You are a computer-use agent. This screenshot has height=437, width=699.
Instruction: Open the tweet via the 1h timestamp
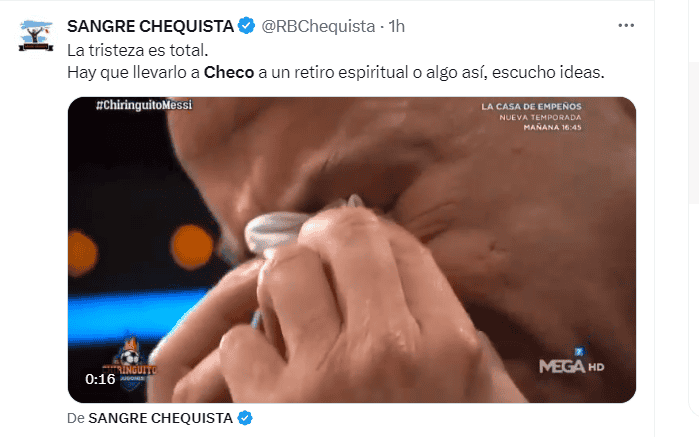coord(396,26)
